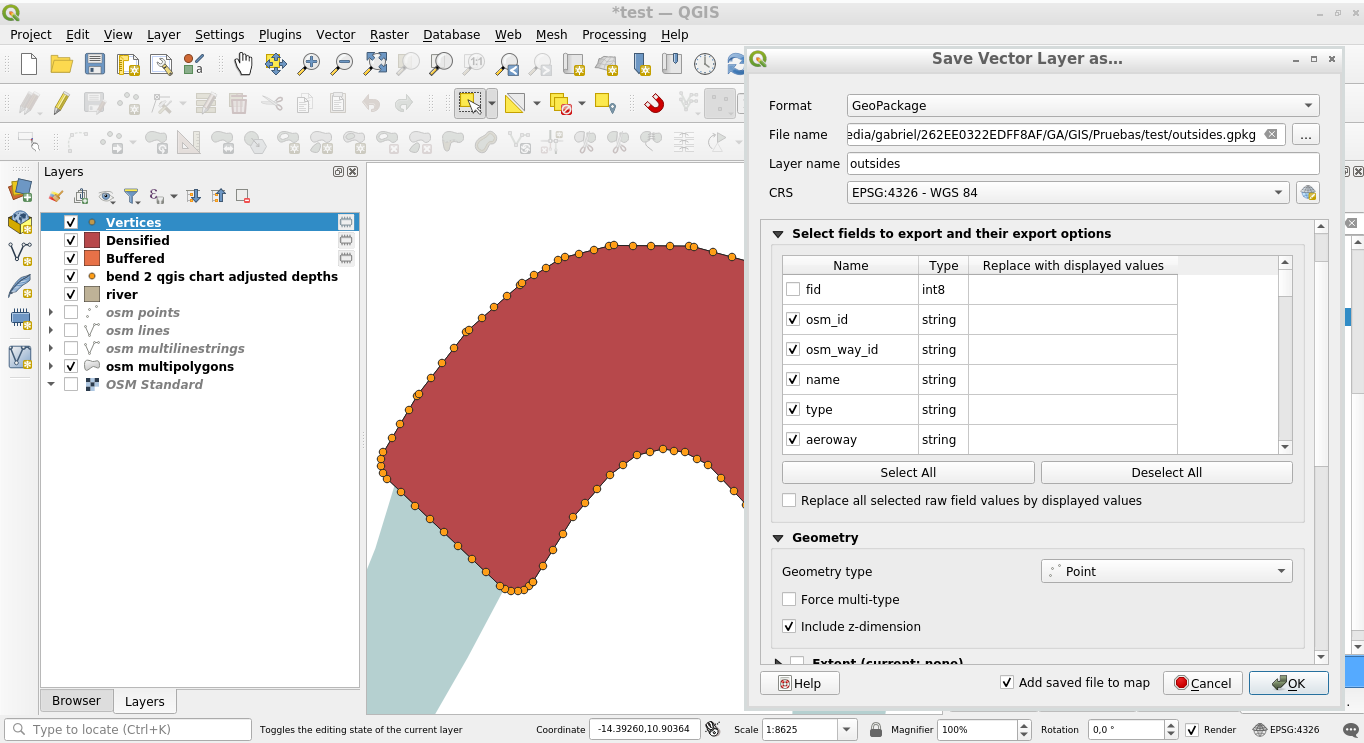Open the Processing menu
Image resolution: width=1364 pixels, height=743 pixels.
coord(614,34)
